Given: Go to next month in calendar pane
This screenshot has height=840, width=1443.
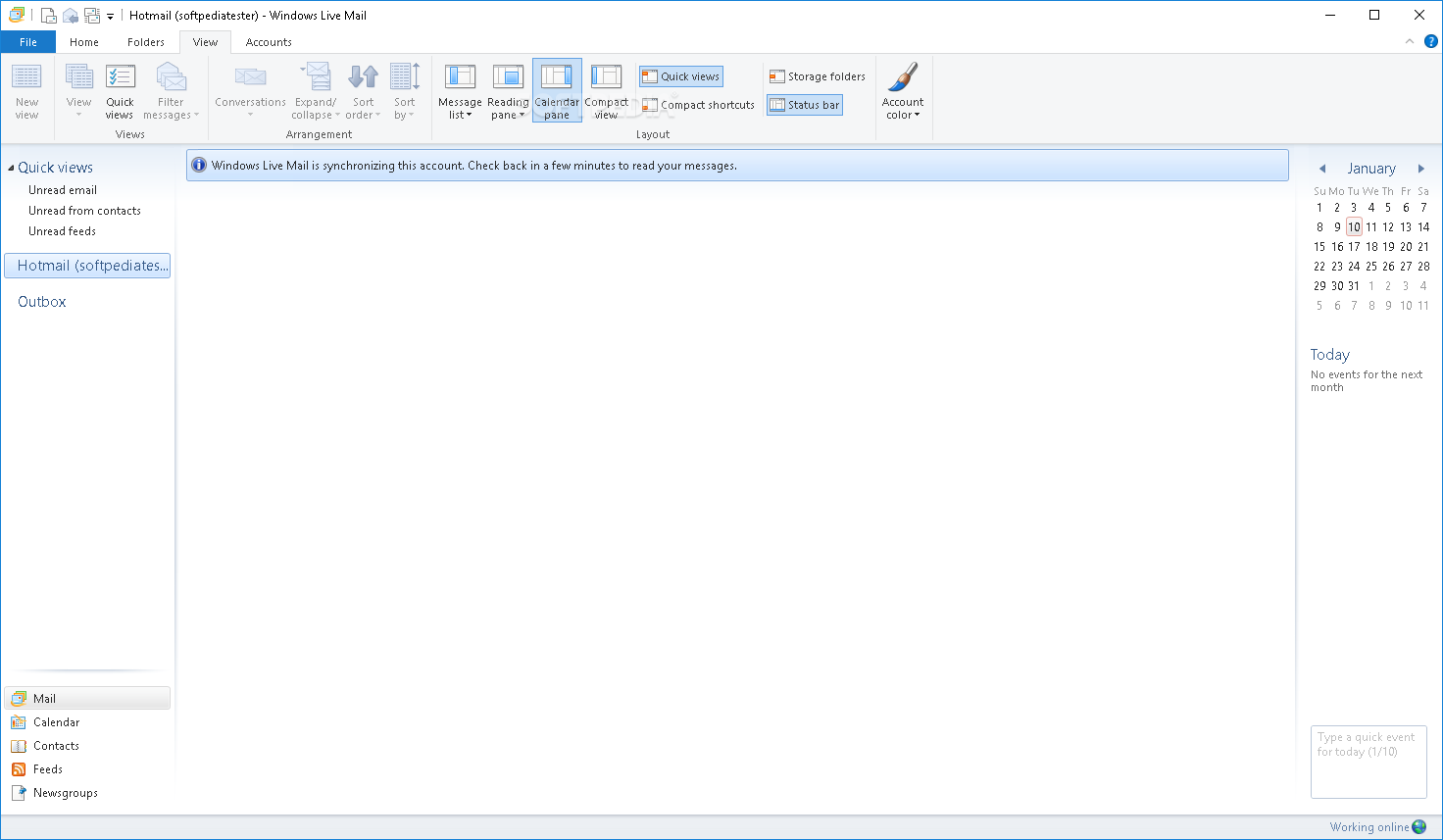Looking at the screenshot, I should coord(1420,169).
